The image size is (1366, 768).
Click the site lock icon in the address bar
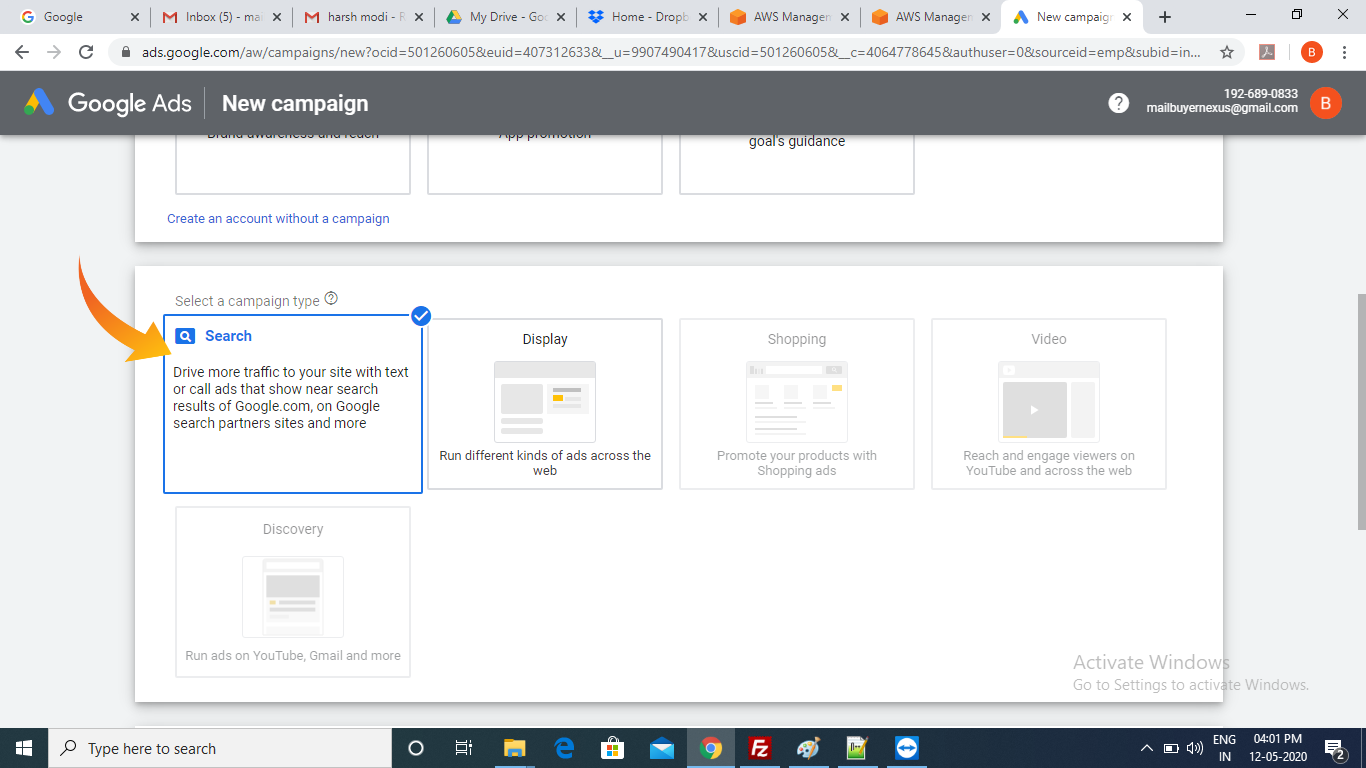pyautogui.click(x=125, y=52)
